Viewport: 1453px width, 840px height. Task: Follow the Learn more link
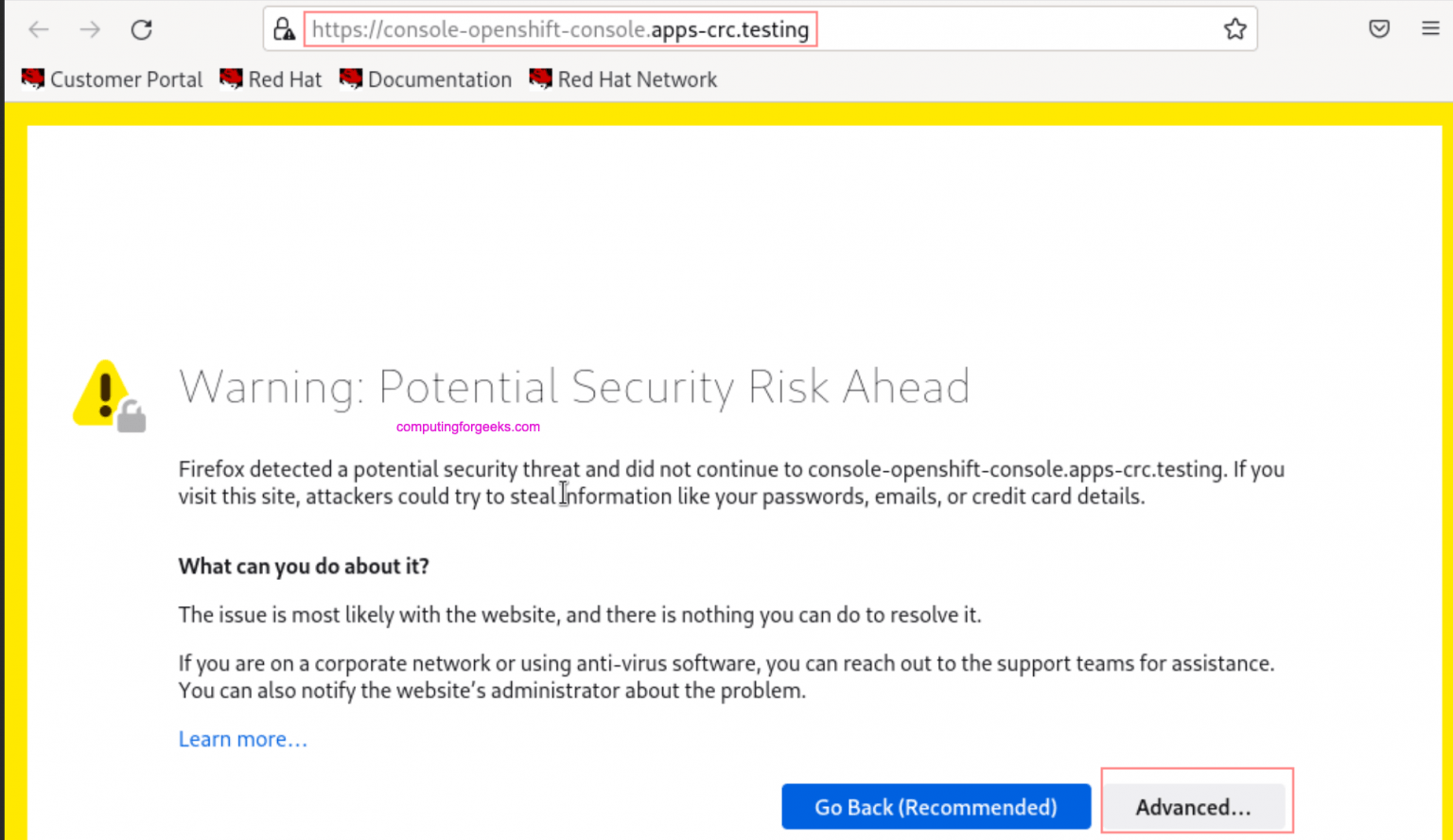(x=243, y=739)
